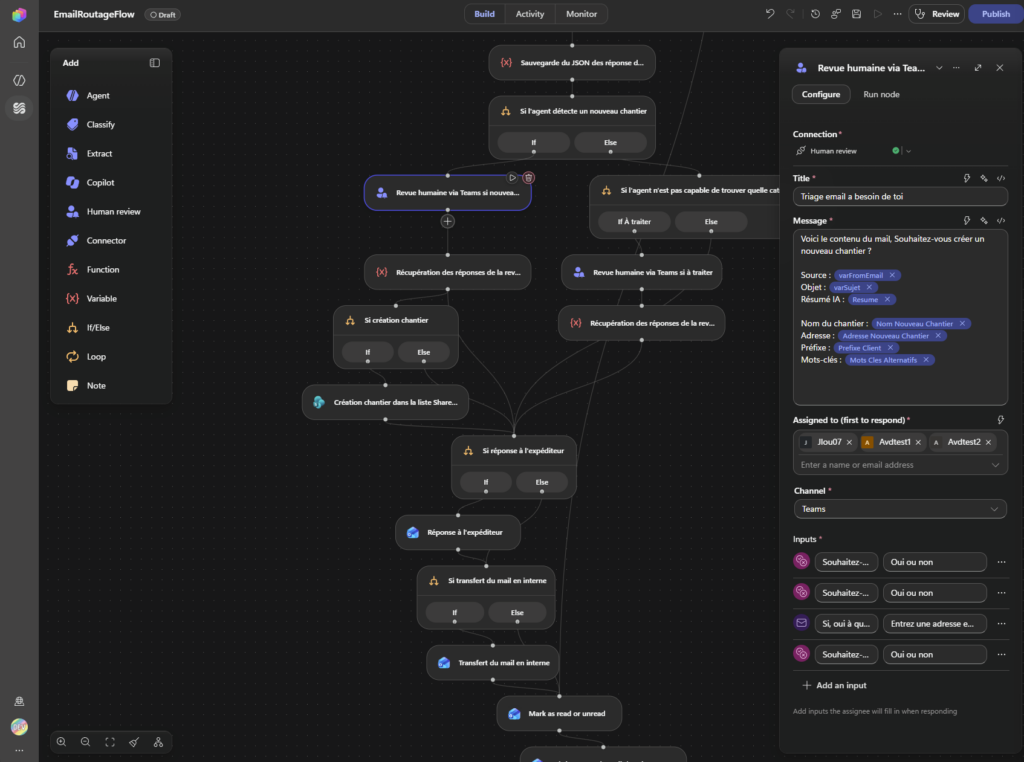Undo the last change
1024x762 pixels.
[770, 14]
